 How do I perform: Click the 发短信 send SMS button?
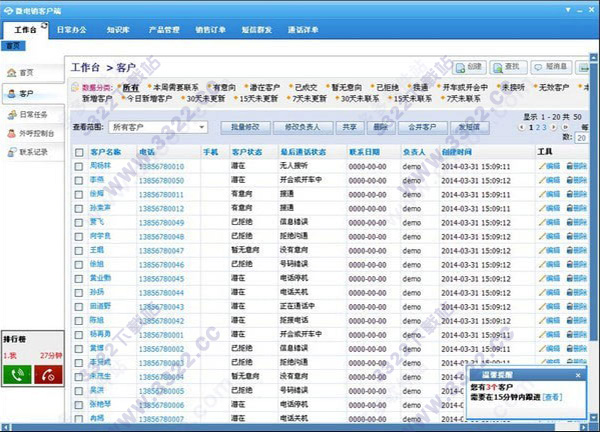tap(470, 127)
